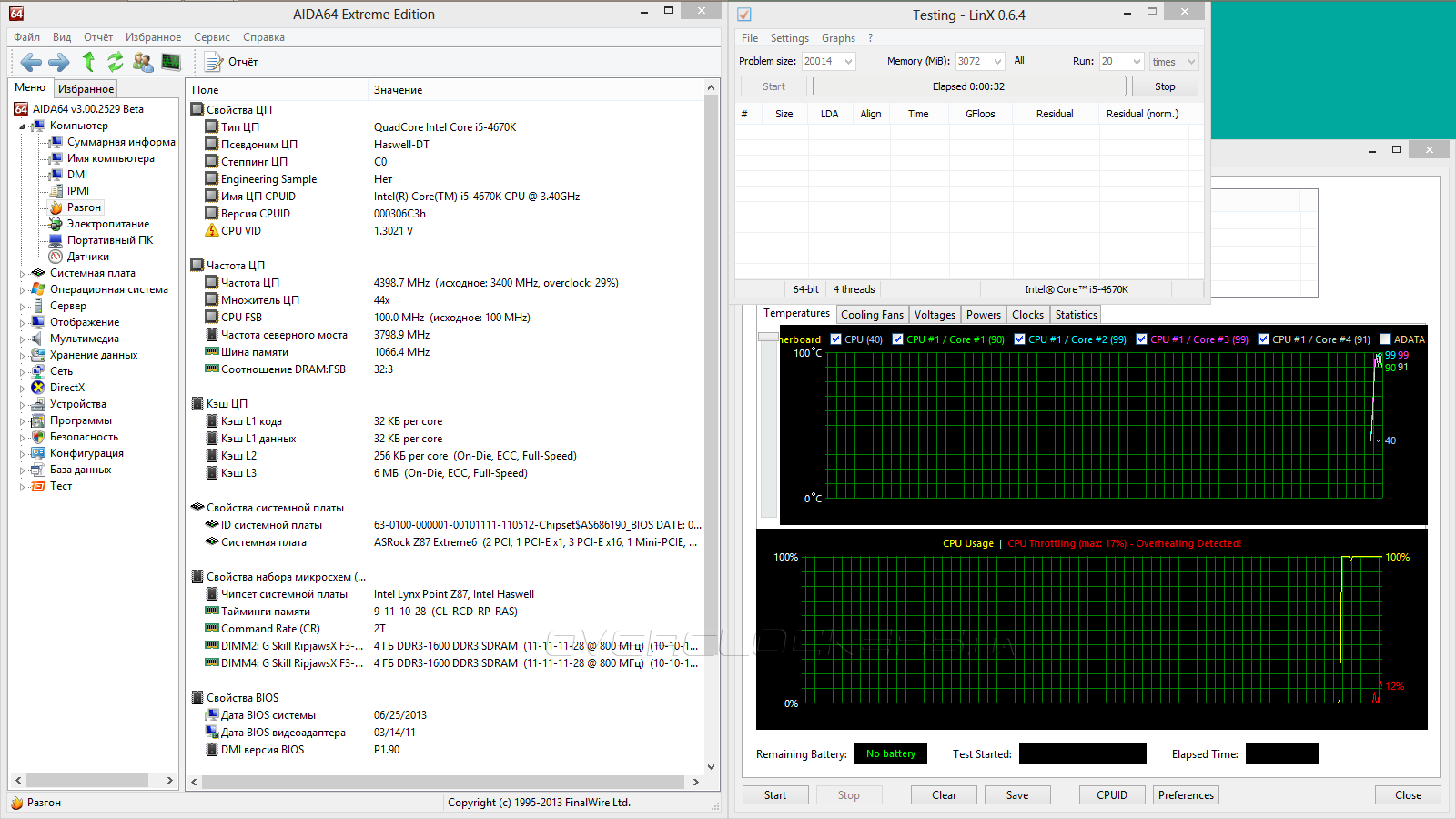Expand the Системная плата tree node

[x=23, y=273]
